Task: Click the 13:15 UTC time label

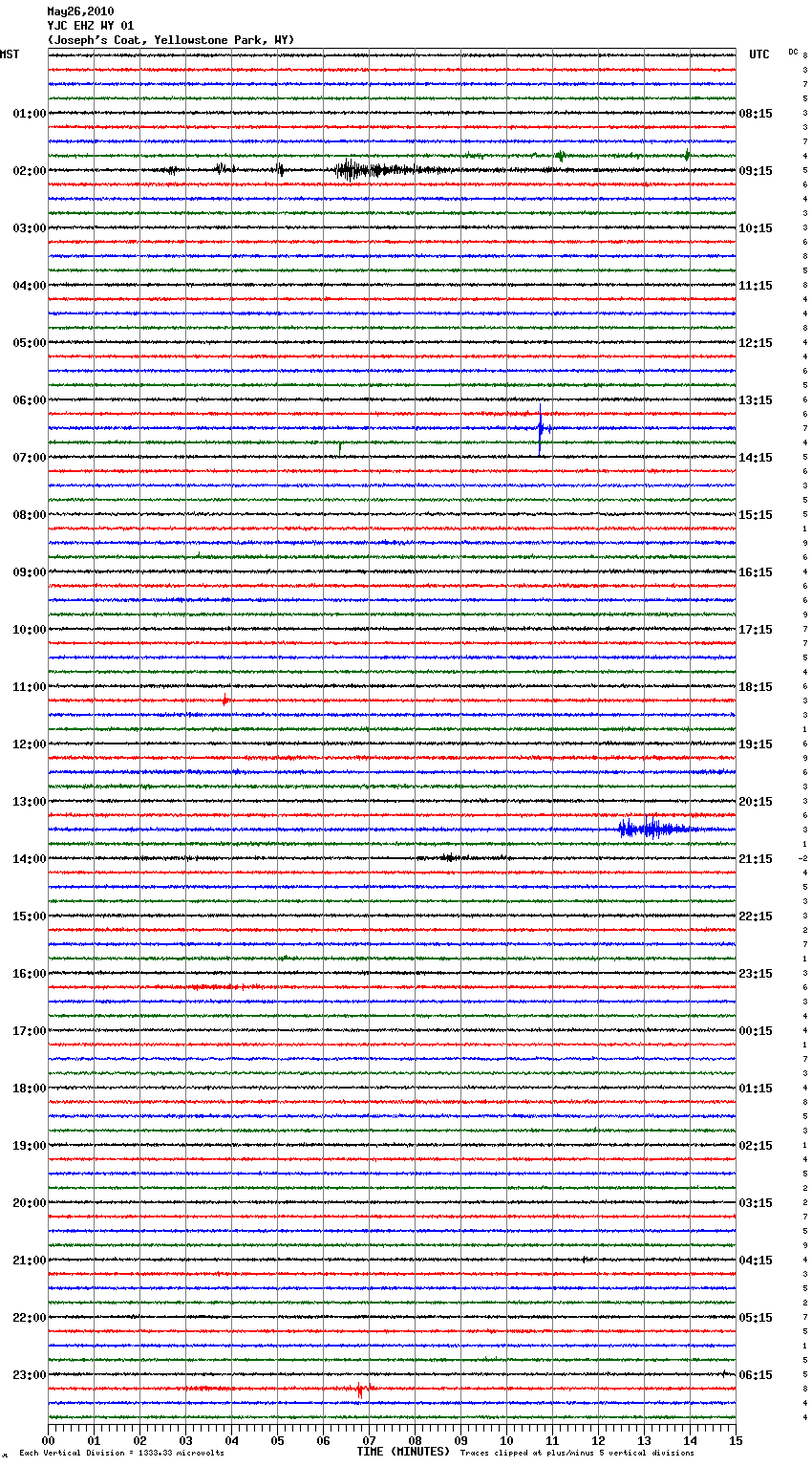Action: click(756, 400)
